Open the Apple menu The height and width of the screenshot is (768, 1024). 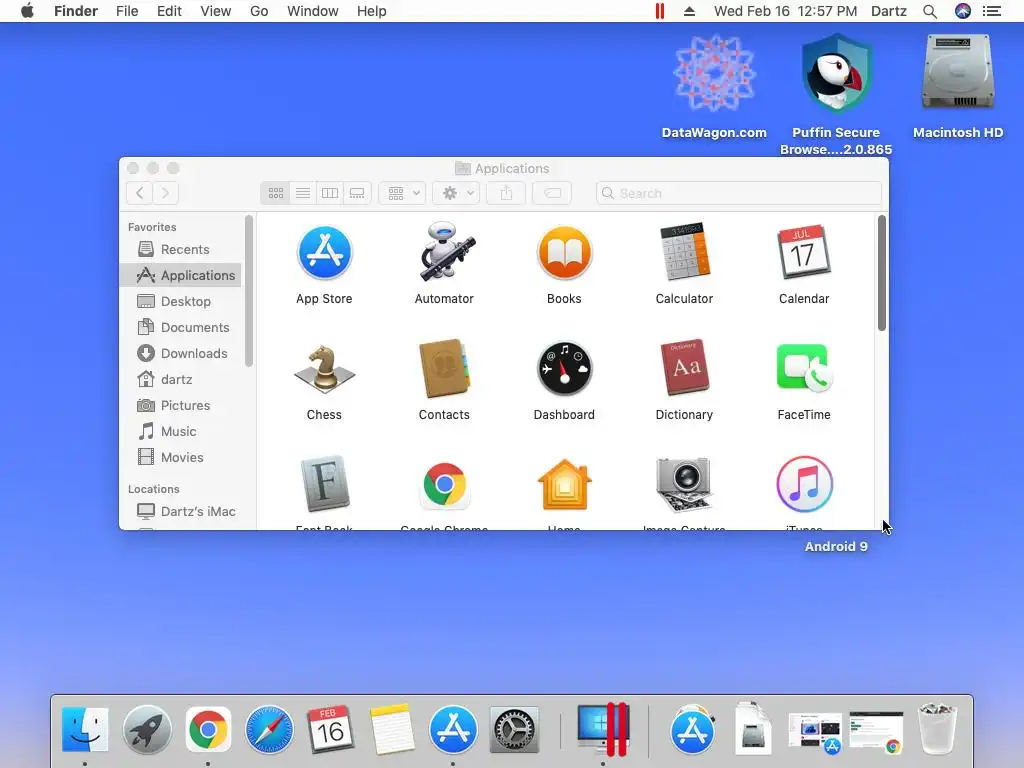(27, 11)
